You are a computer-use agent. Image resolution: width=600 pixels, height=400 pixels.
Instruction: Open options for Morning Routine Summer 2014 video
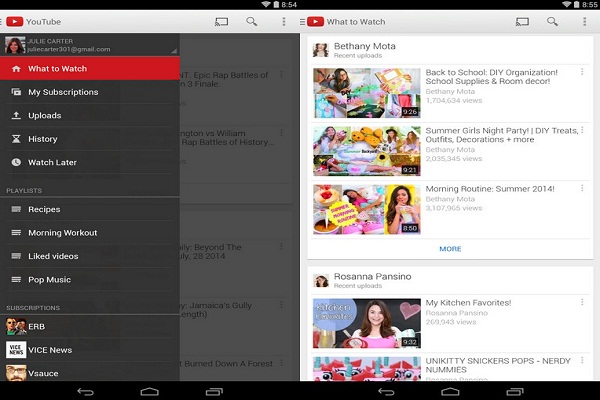(x=582, y=188)
